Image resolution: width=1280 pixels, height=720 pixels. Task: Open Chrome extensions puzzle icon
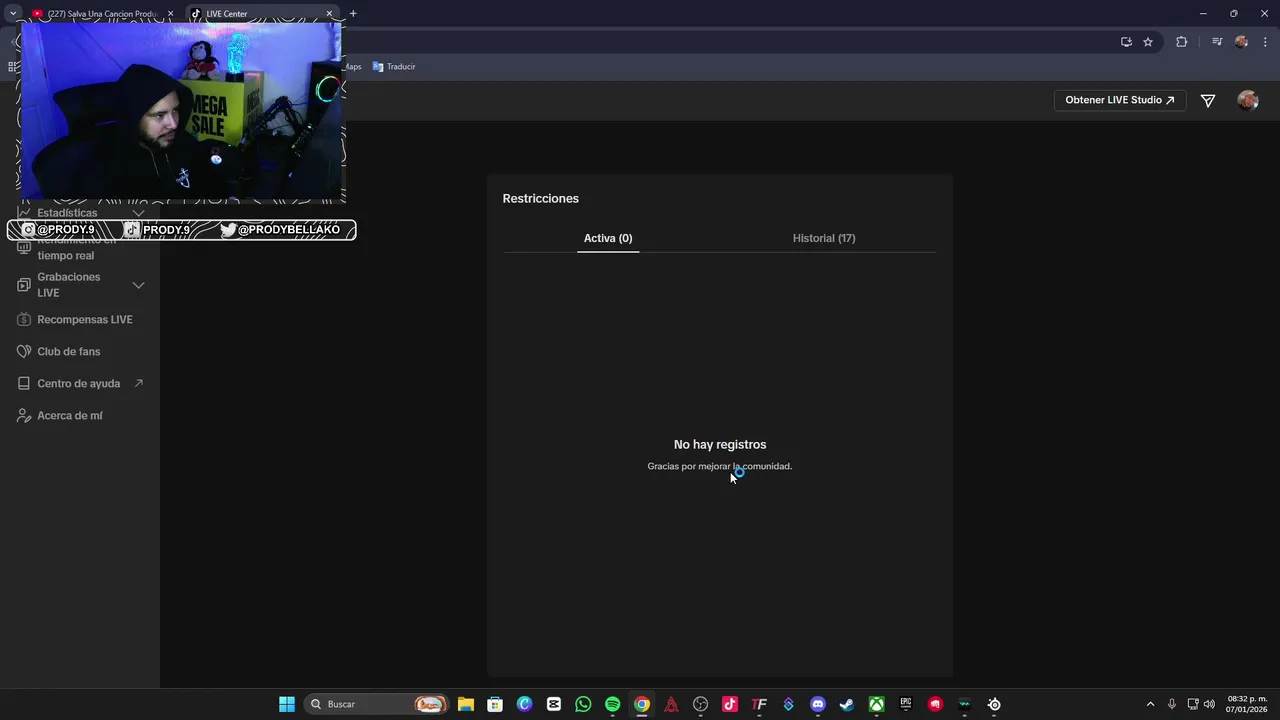pyautogui.click(x=1181, y=42)
